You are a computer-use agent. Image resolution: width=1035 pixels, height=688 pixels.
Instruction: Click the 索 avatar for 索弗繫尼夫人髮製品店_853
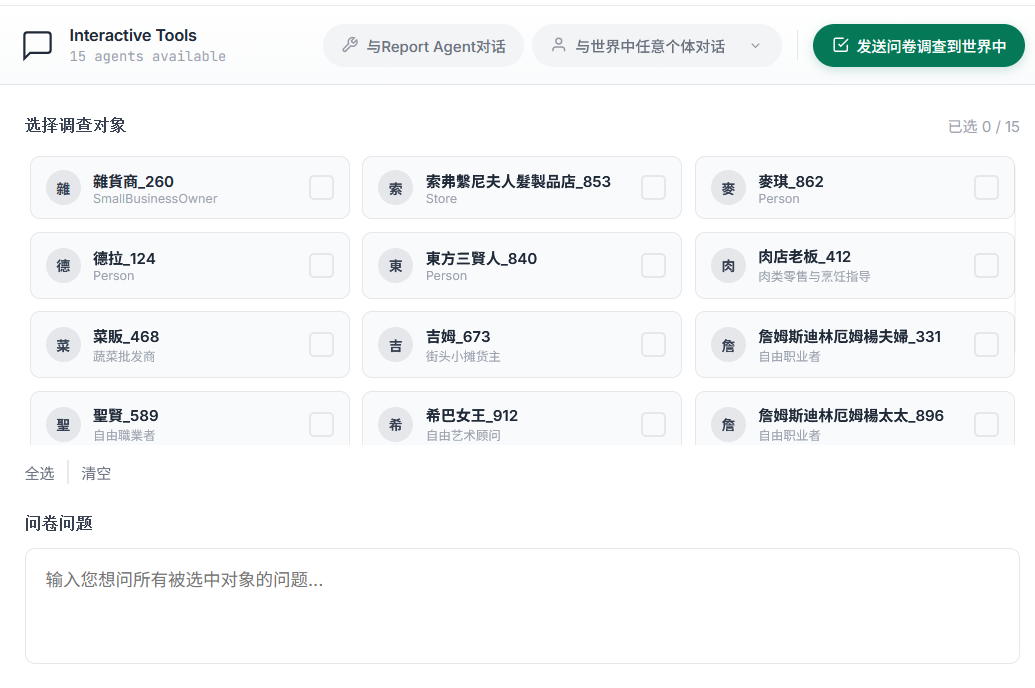point(396,188)
